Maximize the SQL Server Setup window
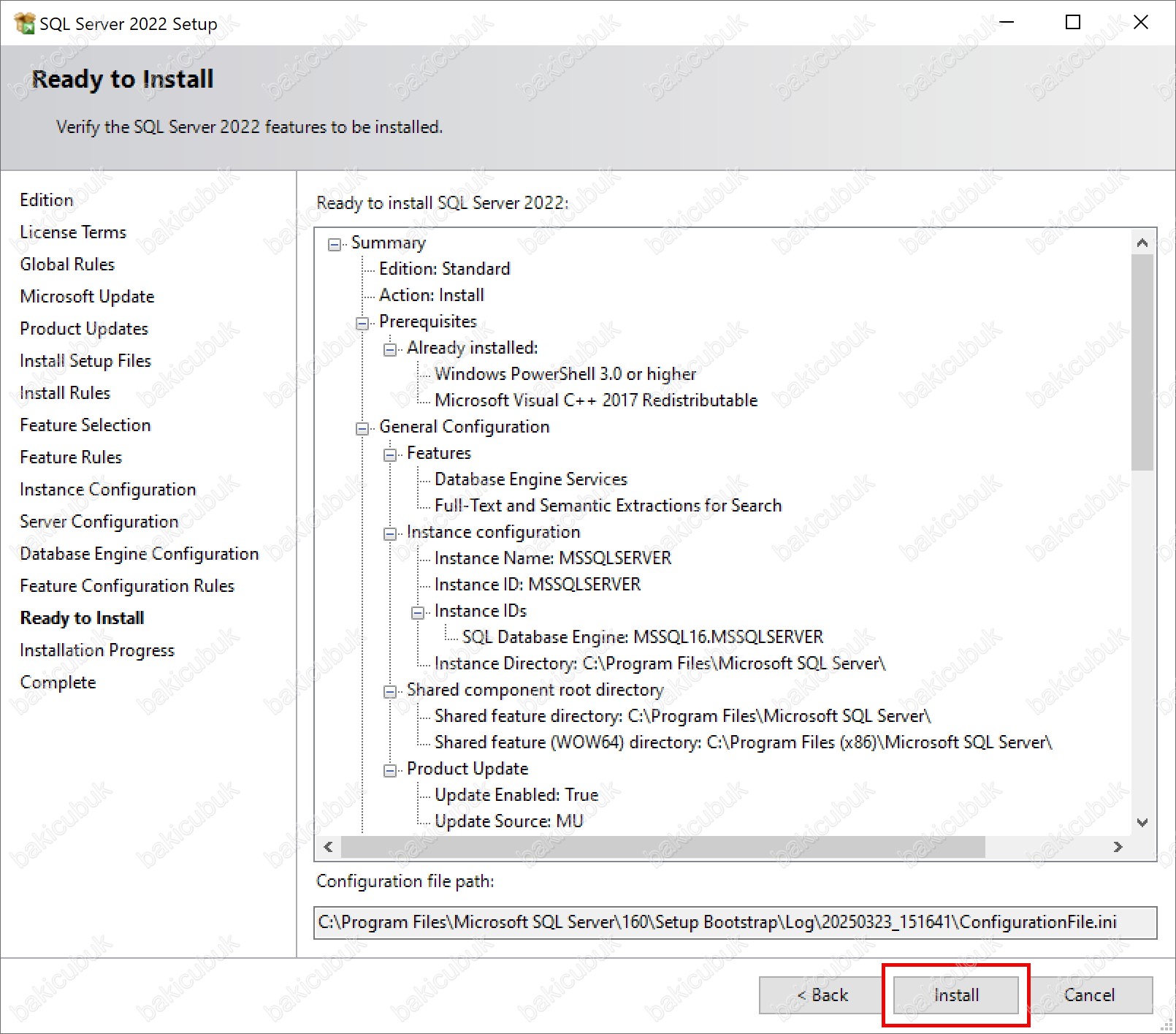The image size is (1176, 1034). coord(1073,23)
